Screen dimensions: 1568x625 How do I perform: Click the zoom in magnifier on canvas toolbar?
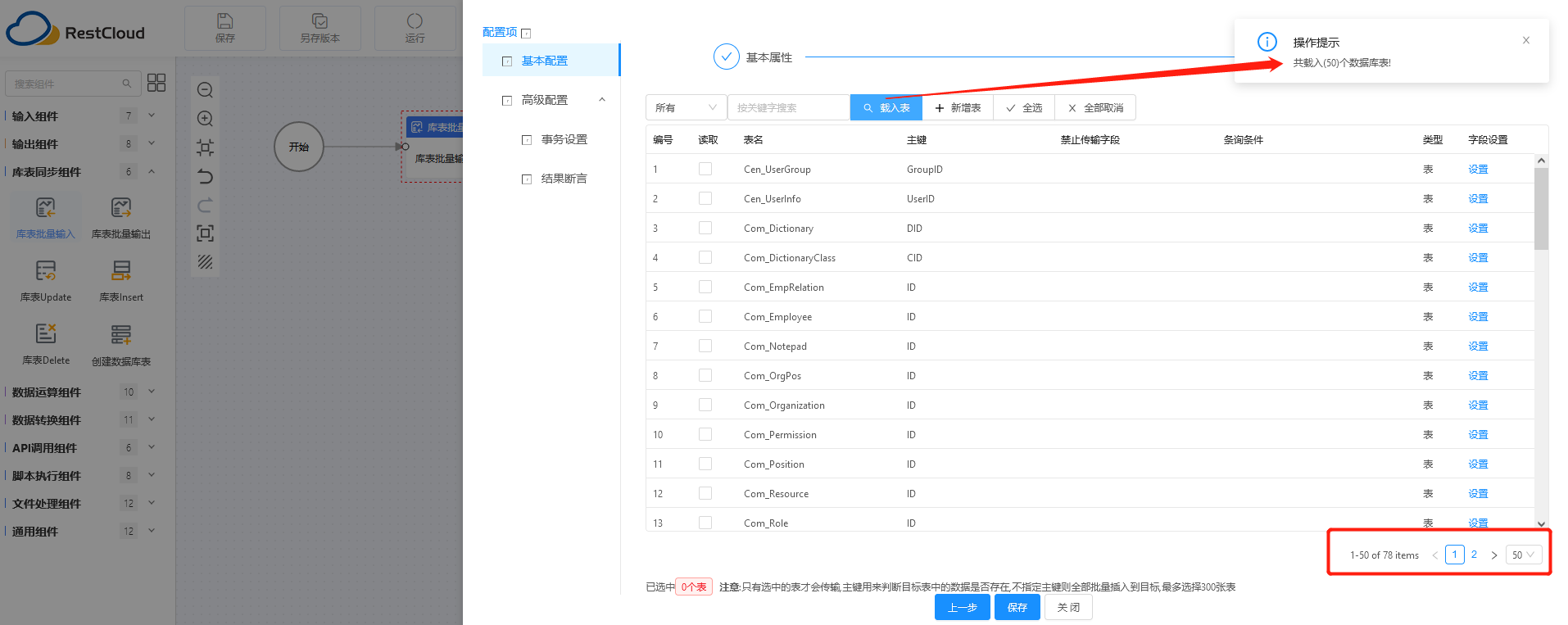tap(206, 119)
